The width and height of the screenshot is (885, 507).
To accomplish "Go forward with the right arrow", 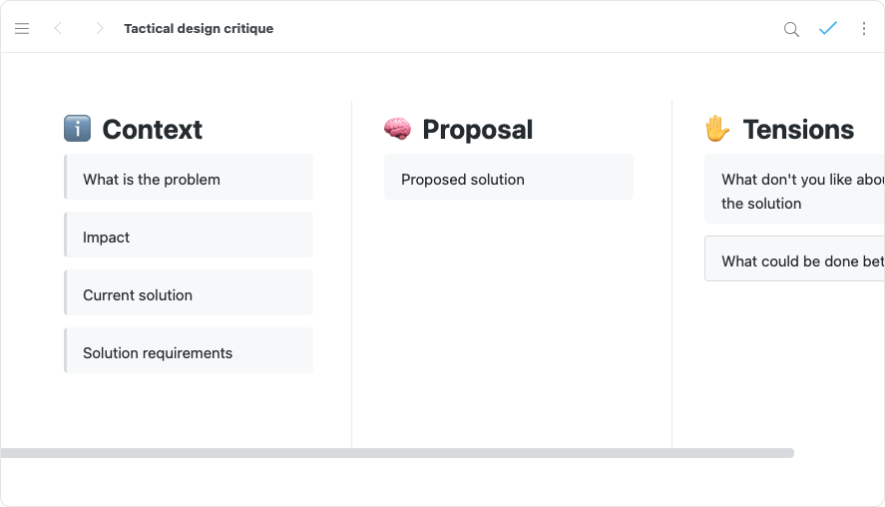I will coord(99,29).
